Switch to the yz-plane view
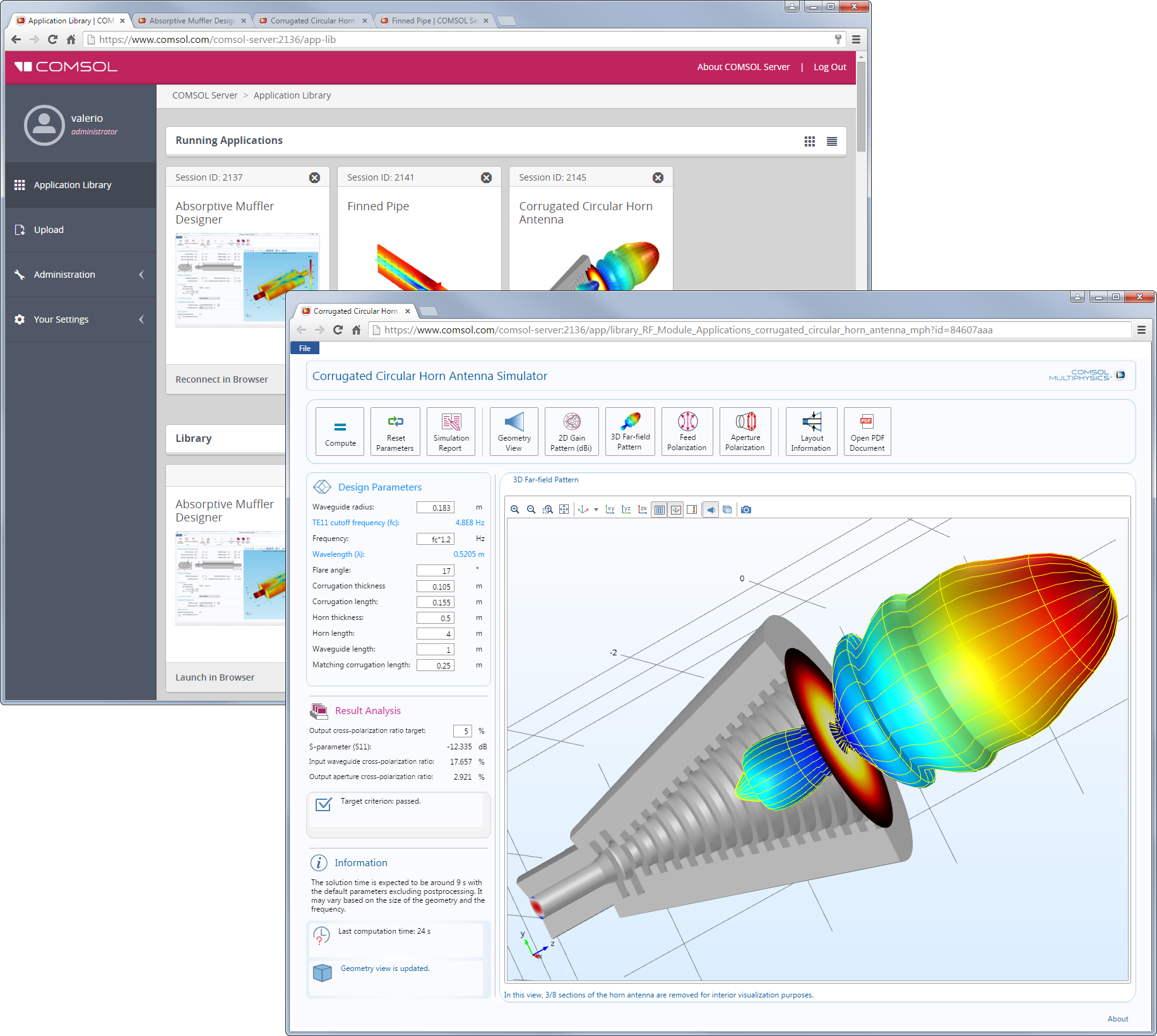This screenshot has height=1036, width=1157. click(x=627, y=509)
